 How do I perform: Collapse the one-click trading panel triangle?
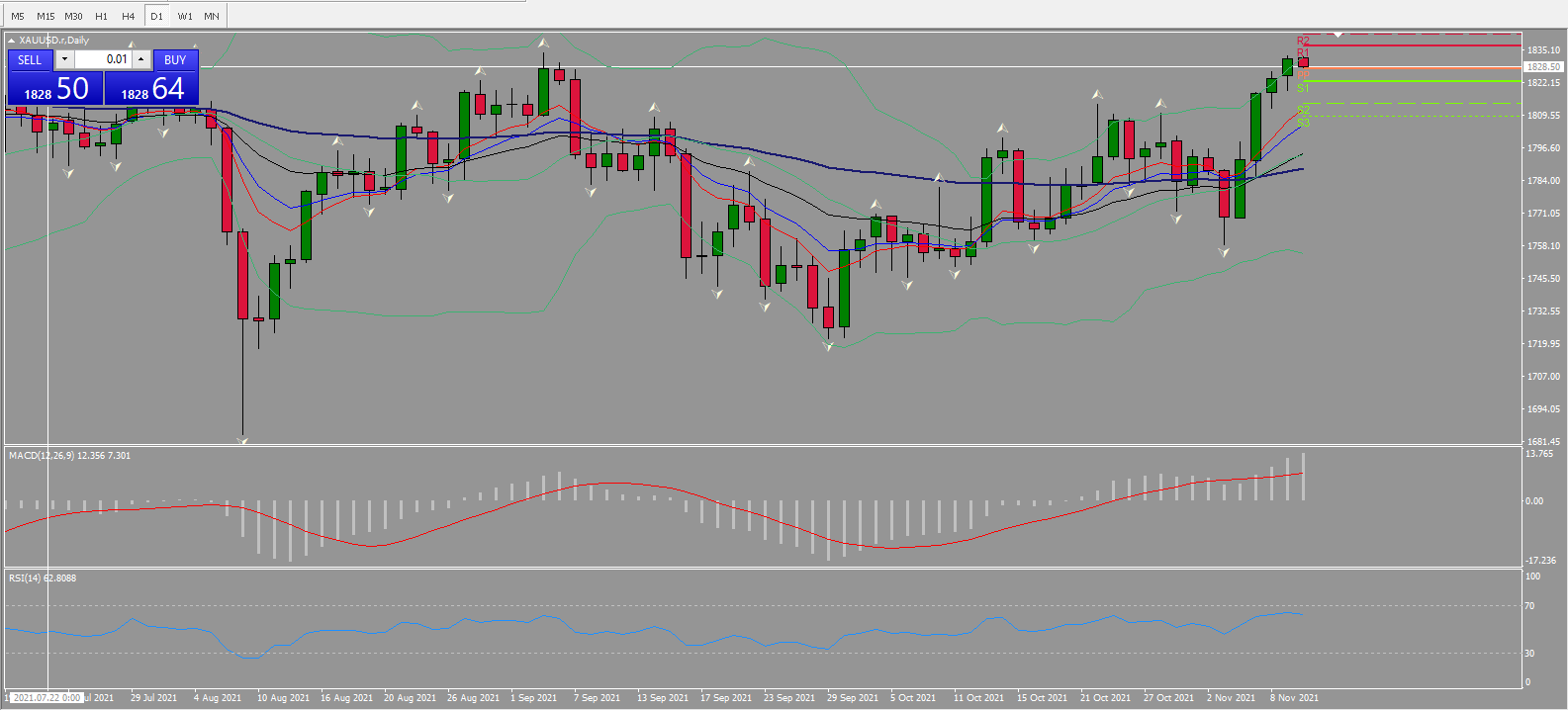12,41
